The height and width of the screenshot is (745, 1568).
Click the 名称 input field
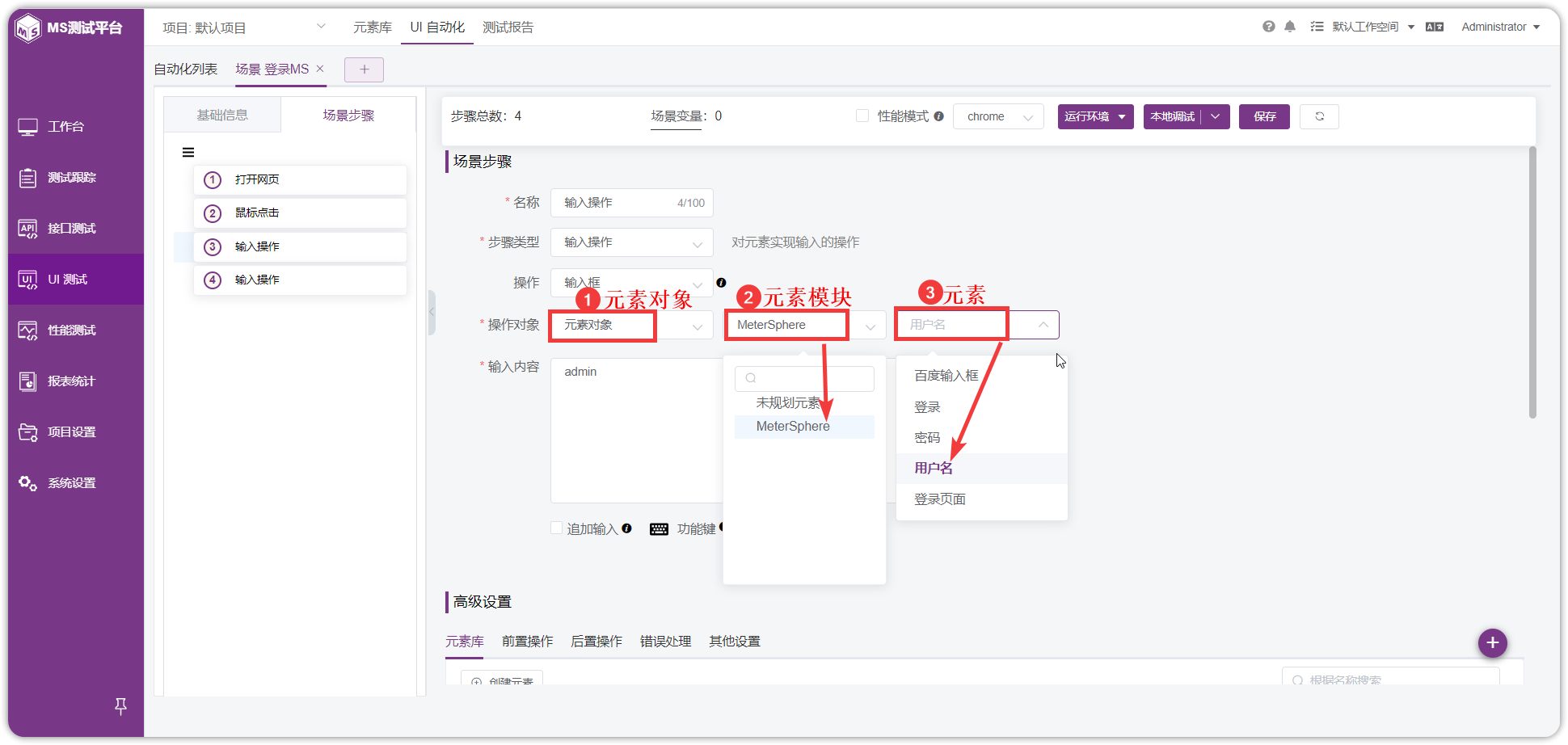(632, 203)
